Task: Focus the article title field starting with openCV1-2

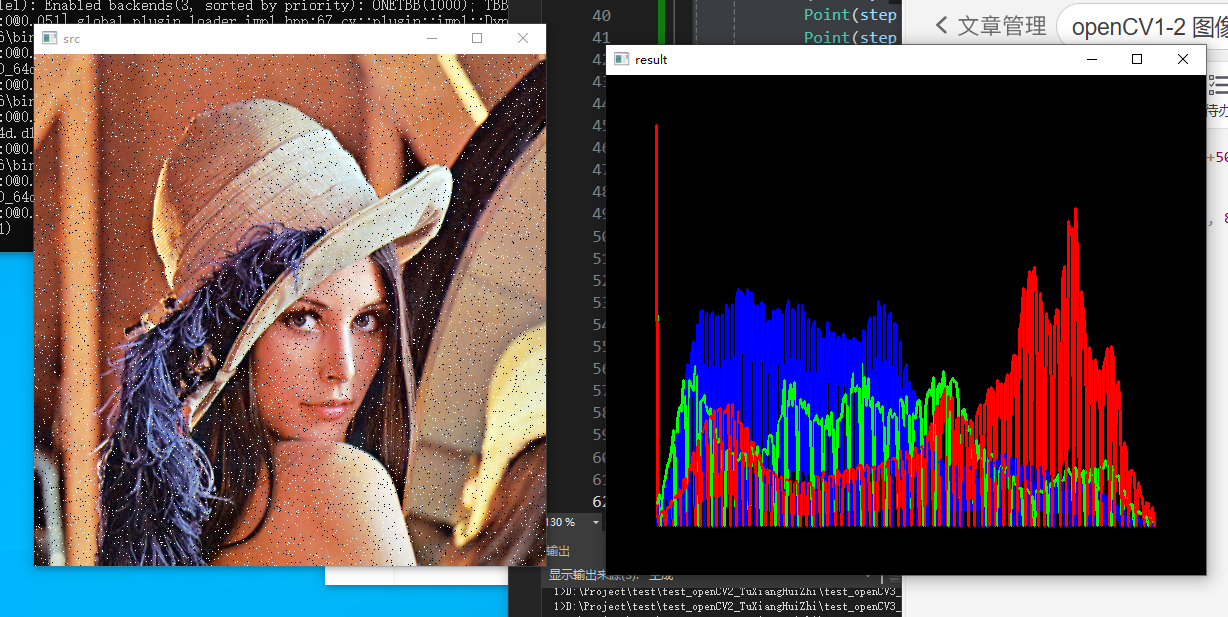Action: 1142,27
